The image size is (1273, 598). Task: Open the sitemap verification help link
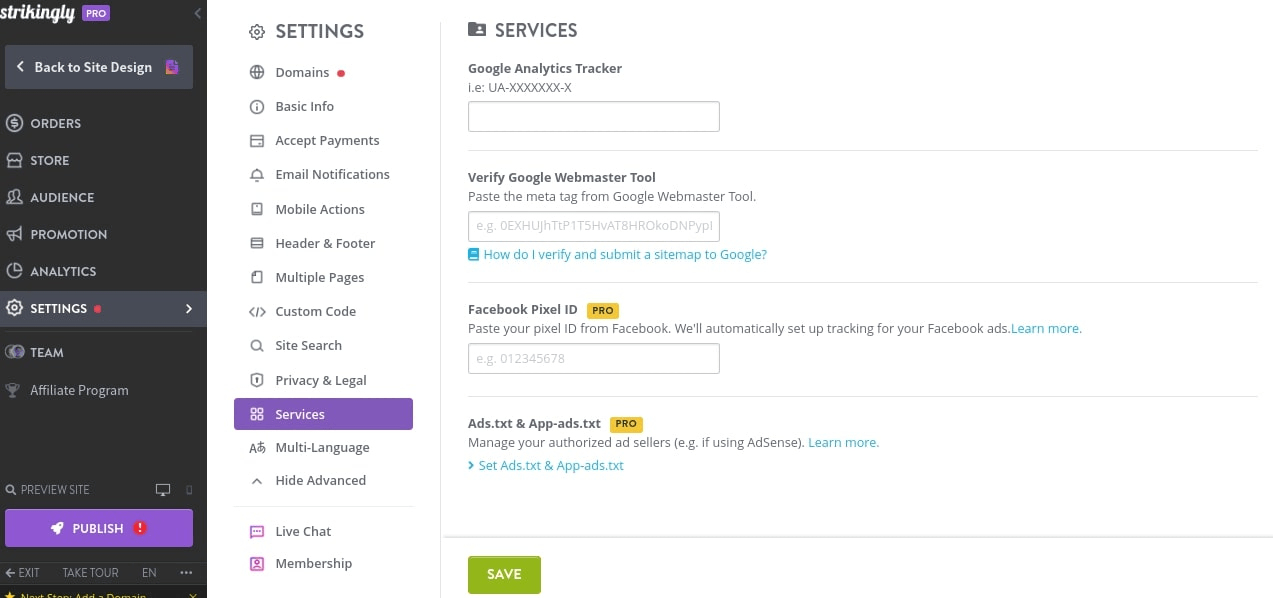(624, 254)
